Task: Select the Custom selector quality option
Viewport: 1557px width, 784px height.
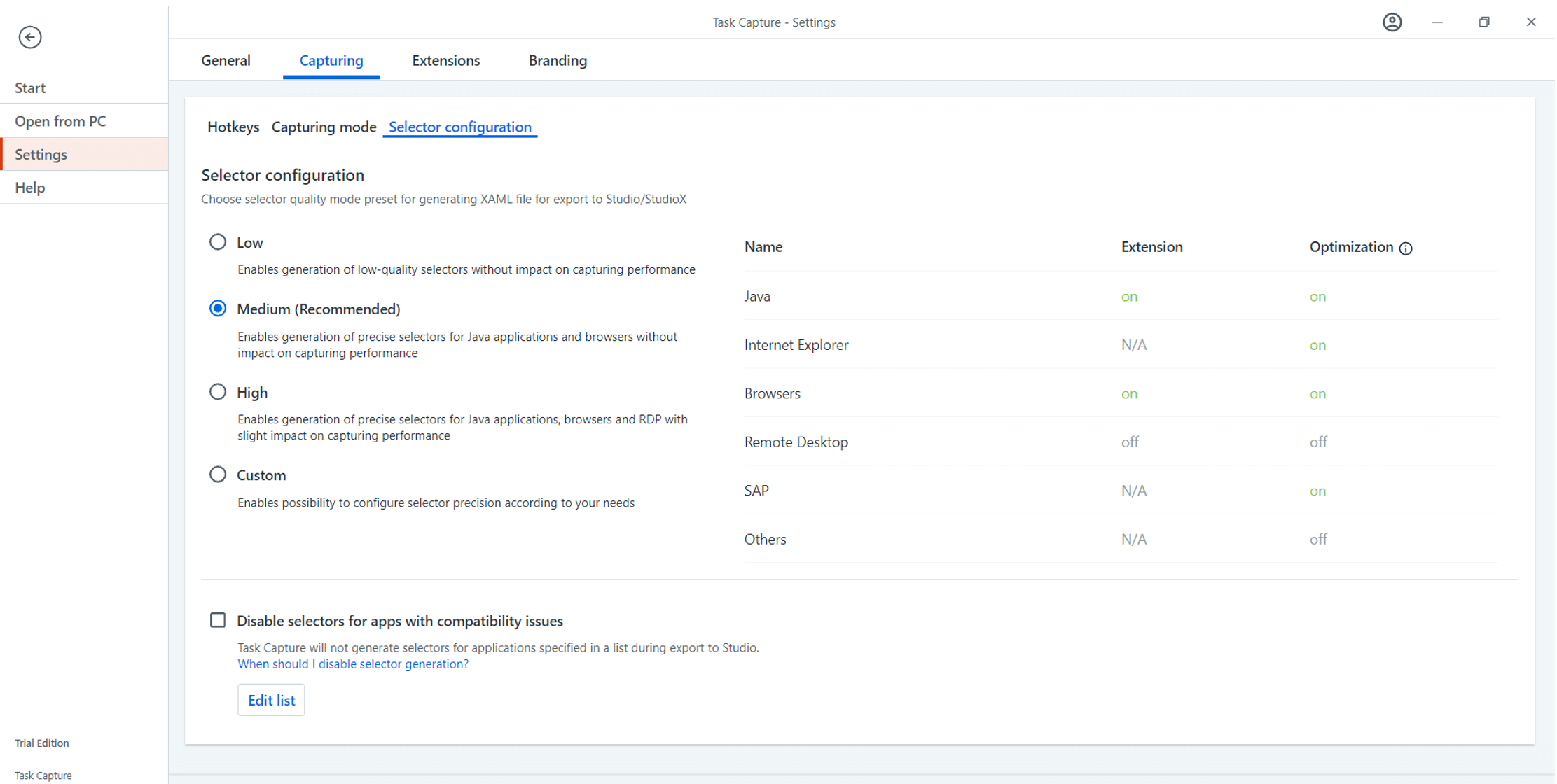Action: pyautogui.click(x=218, y=475)
